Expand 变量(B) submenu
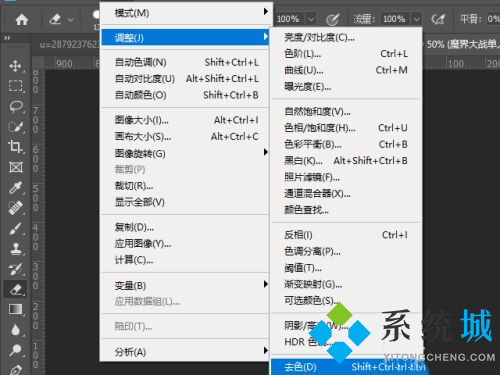This screenshot has width=500, height=375. 186,285
